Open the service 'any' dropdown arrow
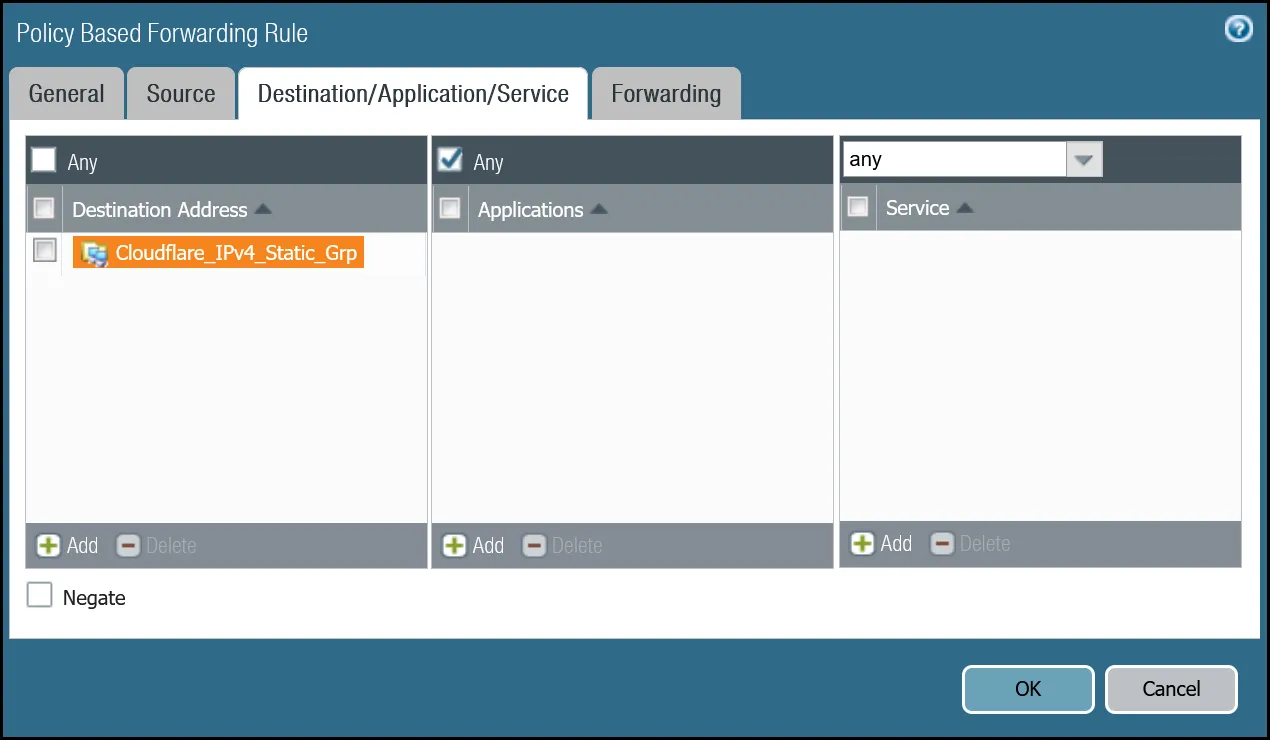 click(1084, 160)
